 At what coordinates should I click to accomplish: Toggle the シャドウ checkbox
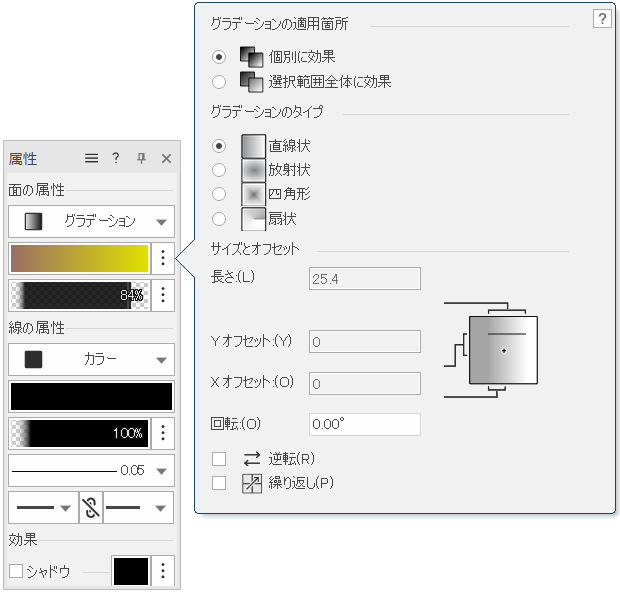click(x=16, y=571)
